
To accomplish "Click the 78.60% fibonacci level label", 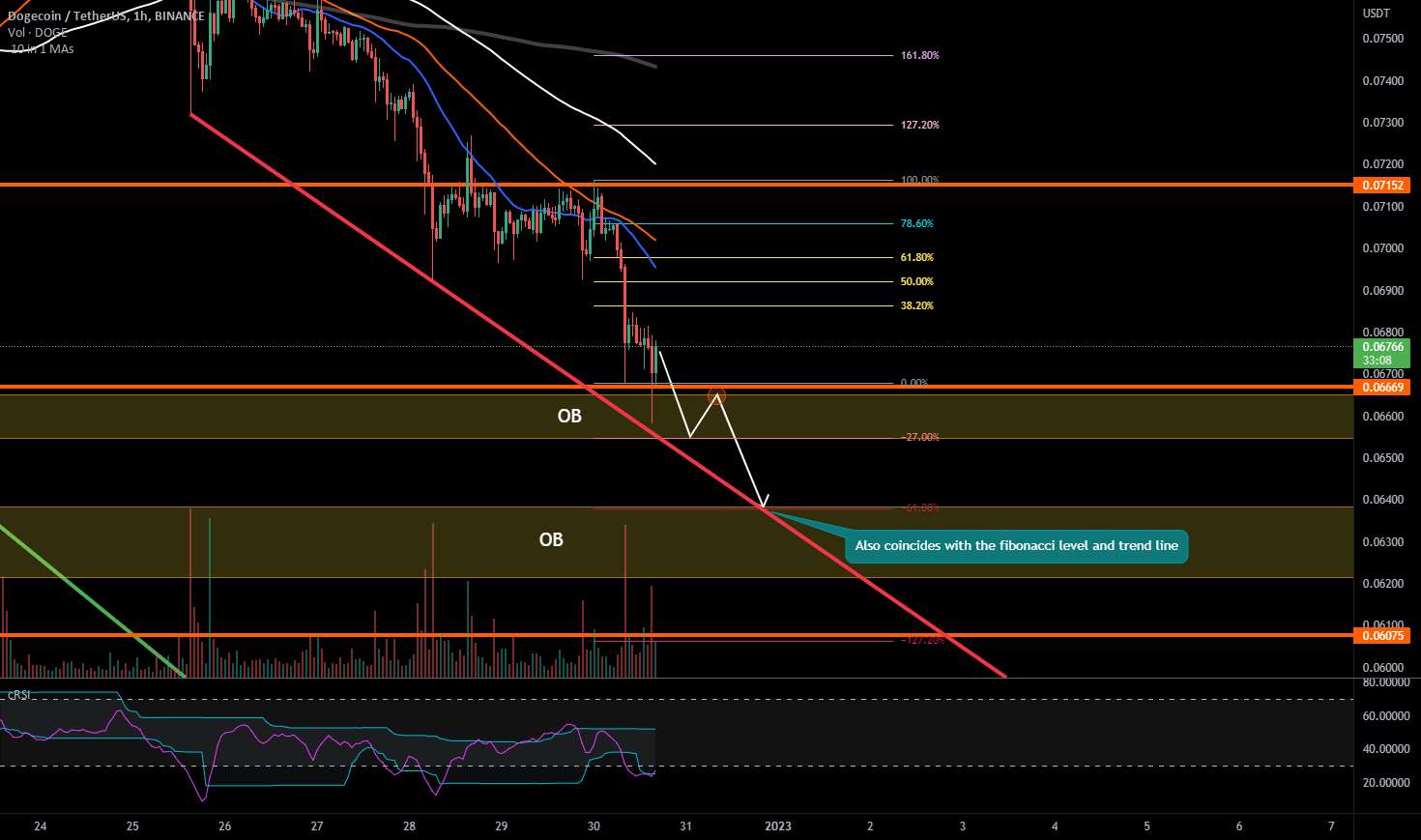I will click(916, 223).
